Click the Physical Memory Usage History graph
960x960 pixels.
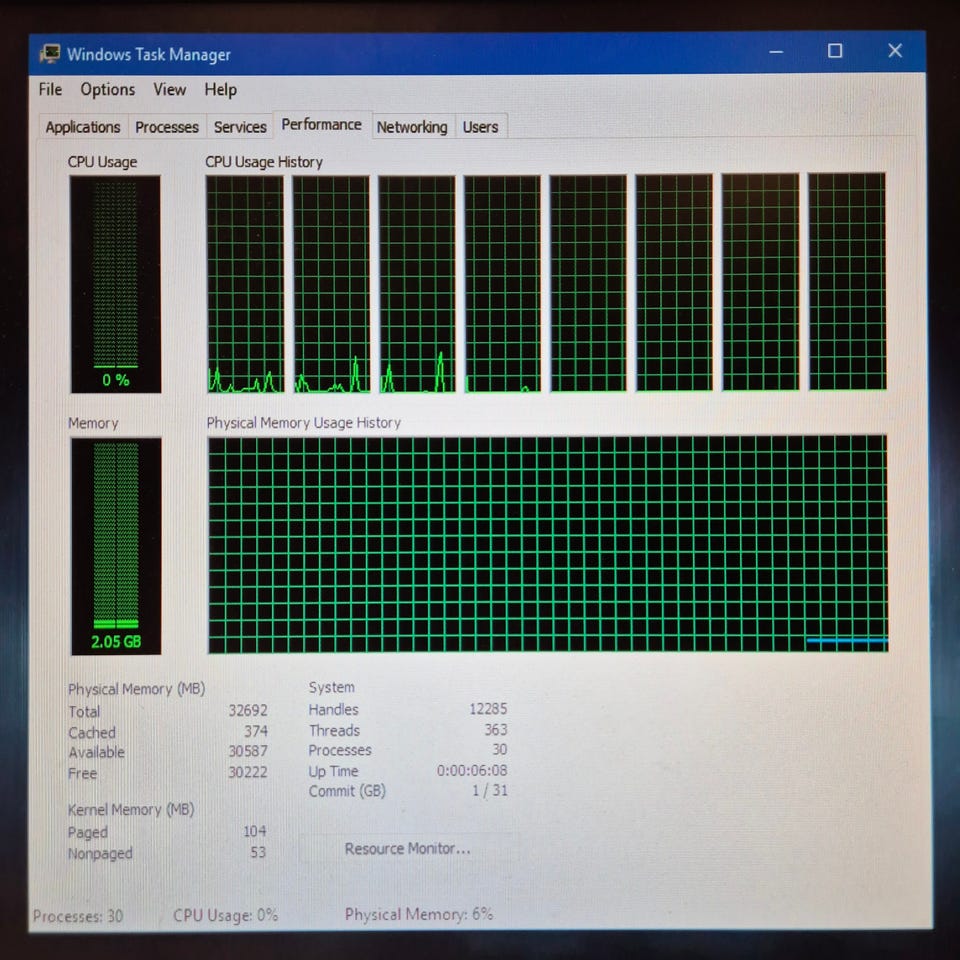coord(547,544)
